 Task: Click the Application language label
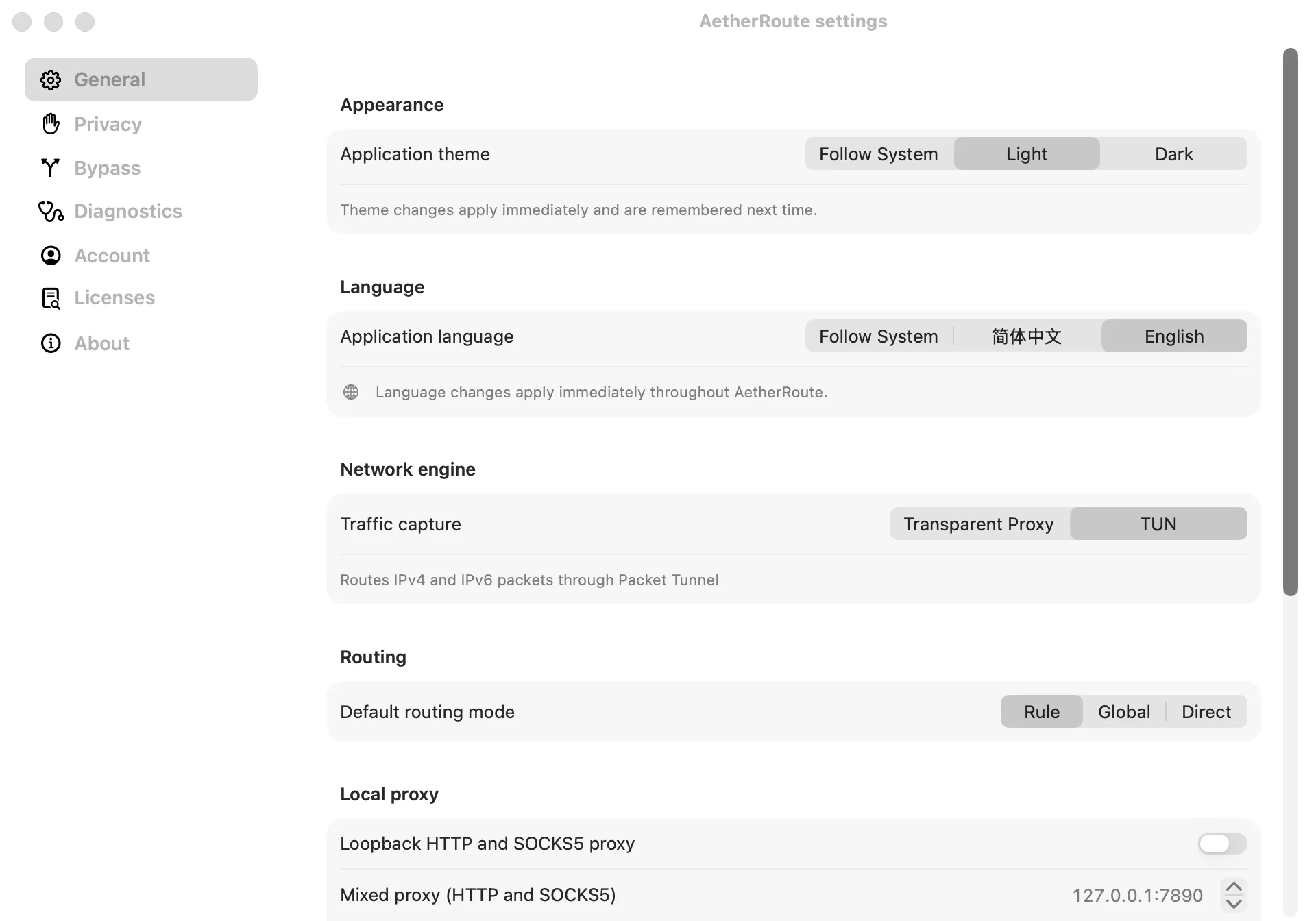pyautogui.click(x=427, y=336)
